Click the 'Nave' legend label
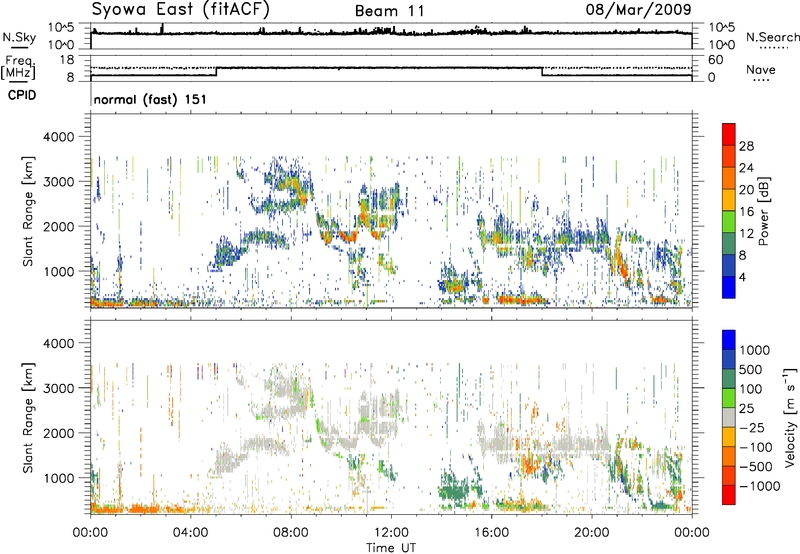 [x=761, y=69]
